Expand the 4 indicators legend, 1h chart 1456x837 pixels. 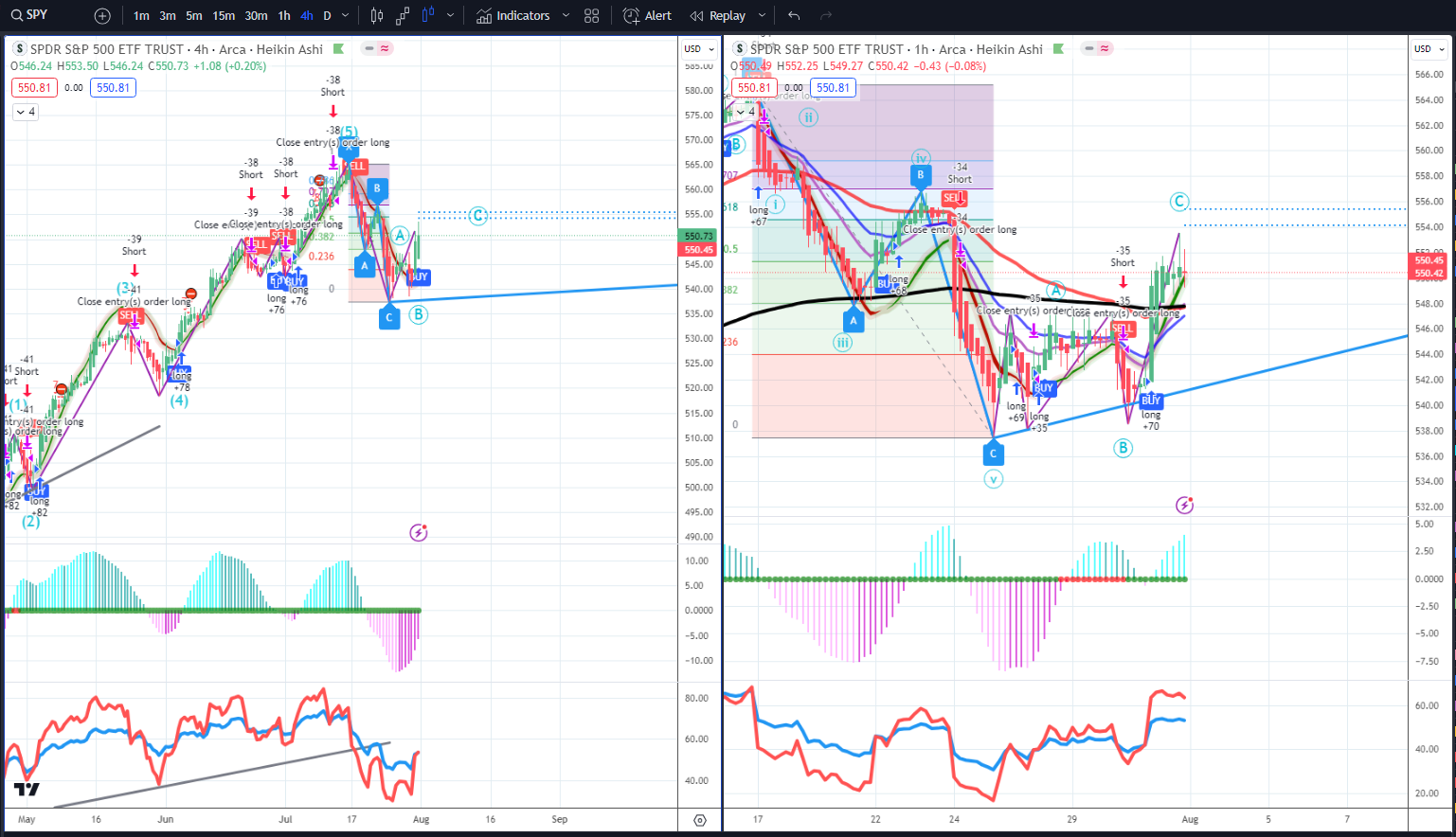point(746,112)
